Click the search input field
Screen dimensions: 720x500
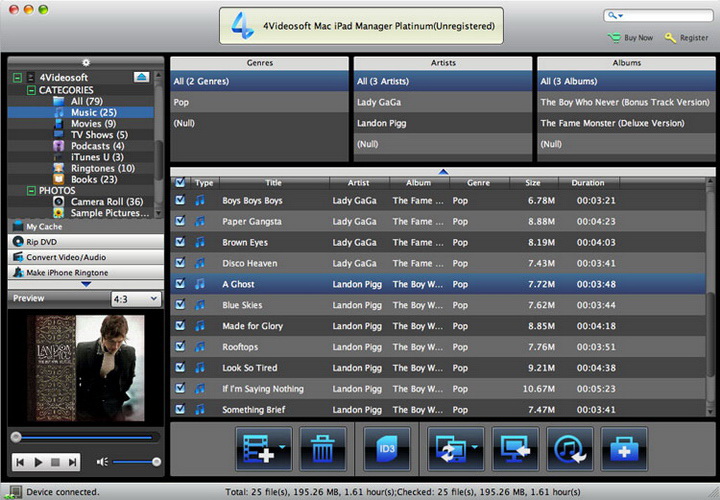pyautogui.click(x=665, y=16)
